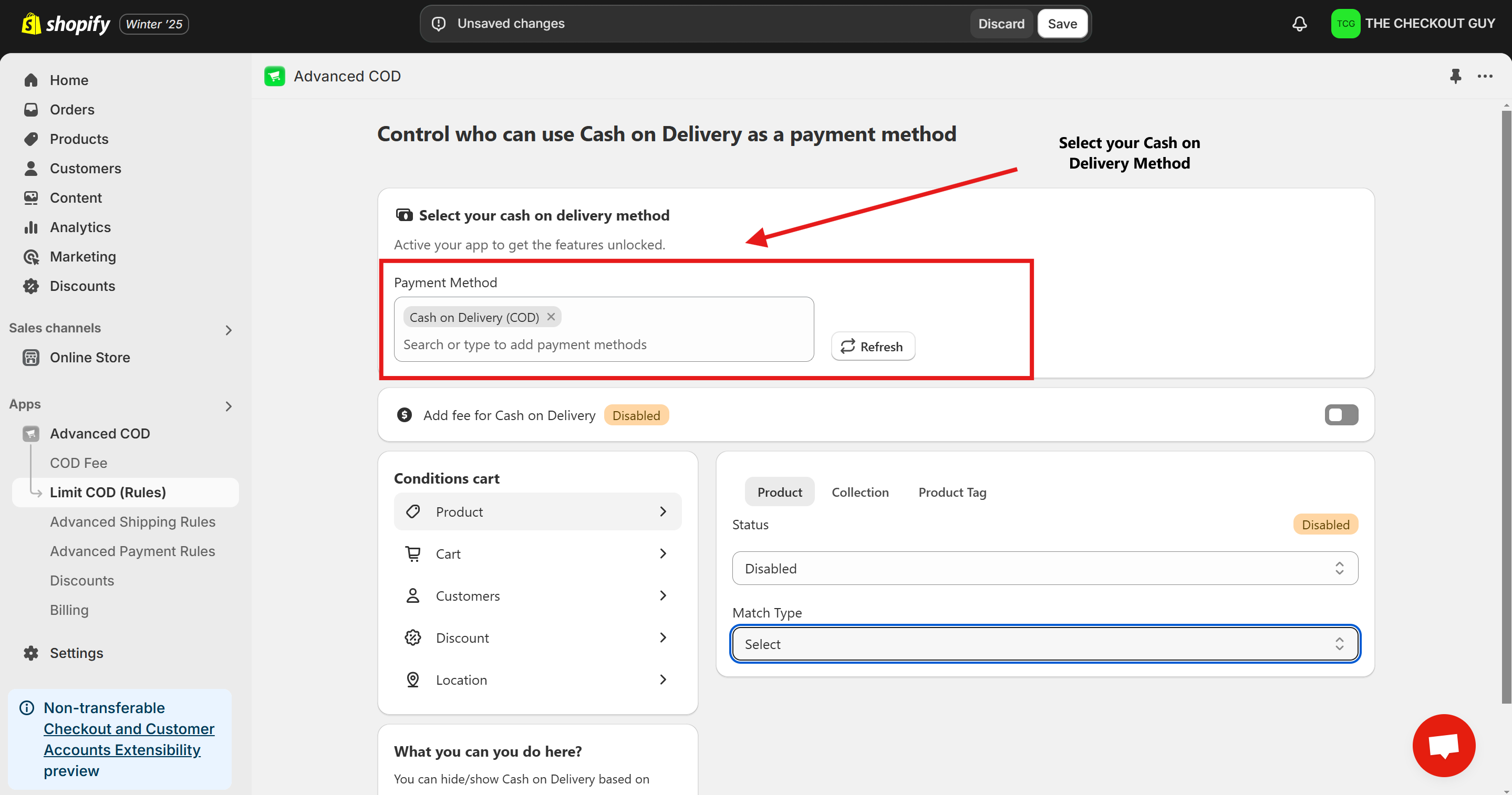Switch to the Product tab
1512x795 pixels.
[780, 491]
